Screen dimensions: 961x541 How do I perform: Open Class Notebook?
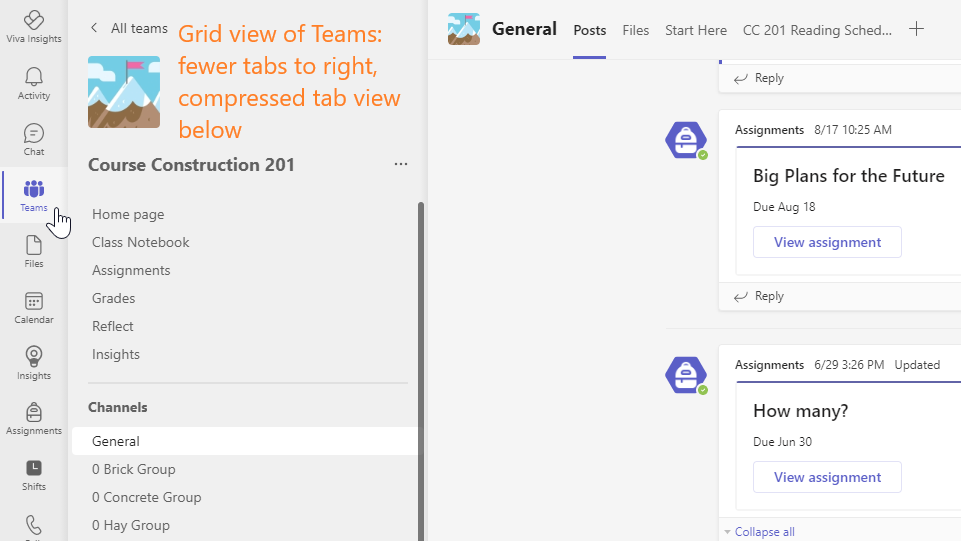tap(140, 243)
